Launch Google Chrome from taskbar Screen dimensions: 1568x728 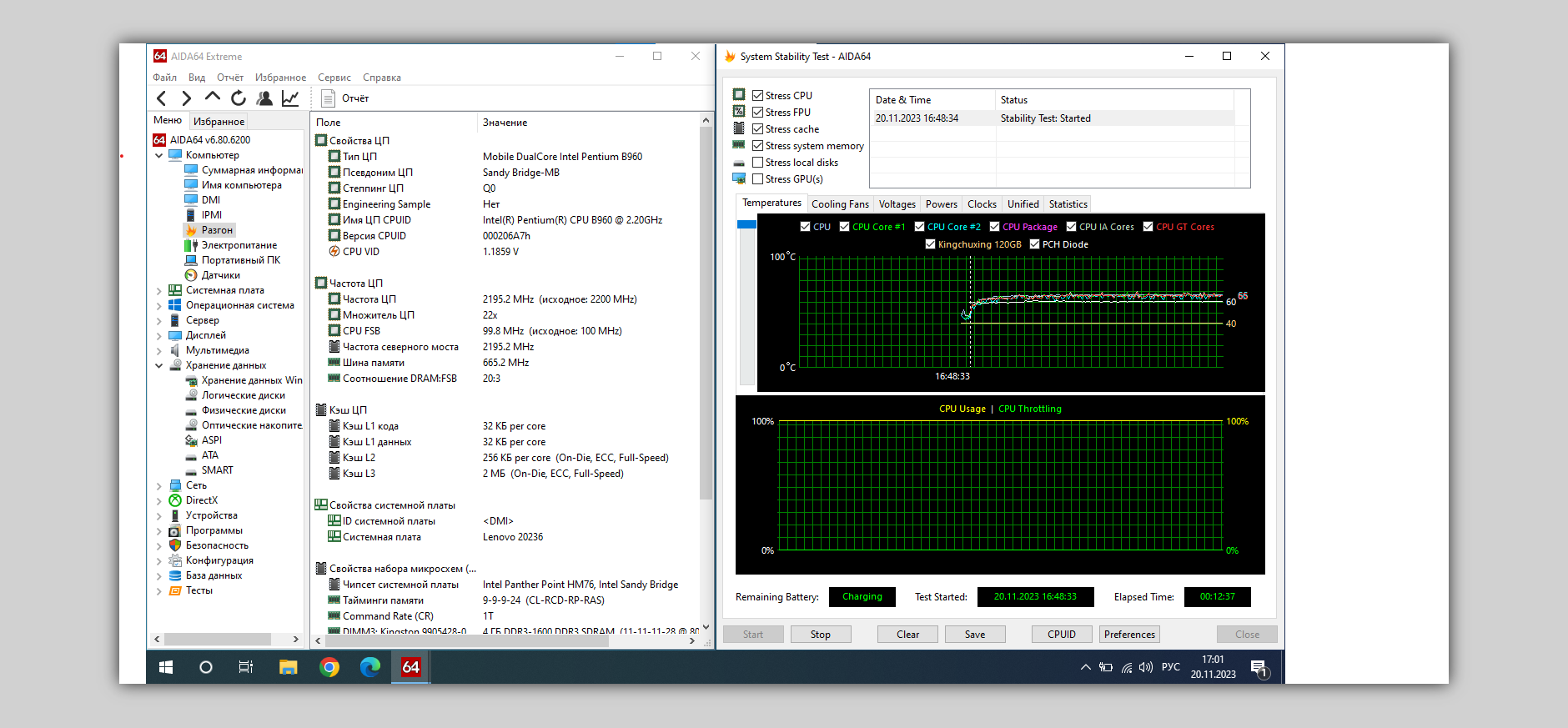pos(329,667)
